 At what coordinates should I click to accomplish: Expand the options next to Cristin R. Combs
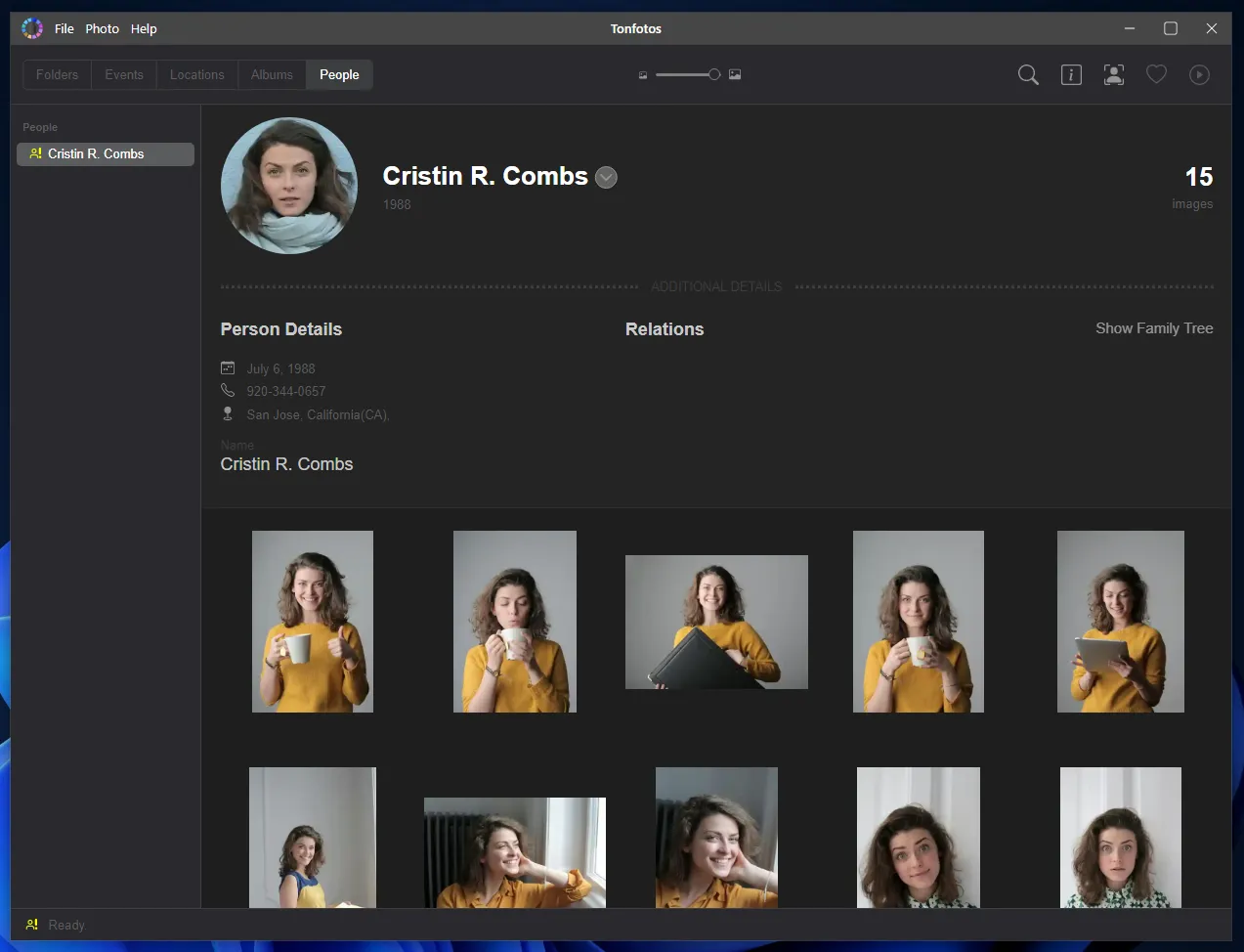tap(606, 178)
